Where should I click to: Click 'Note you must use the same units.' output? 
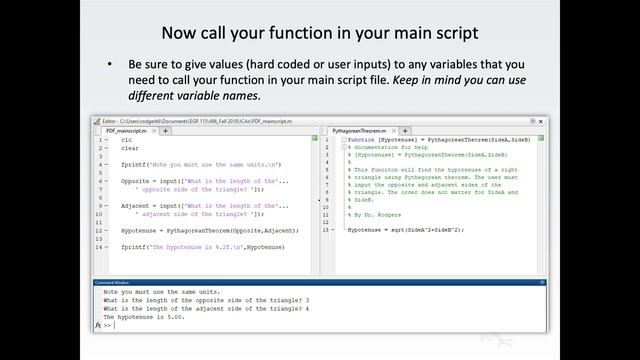point(162,292)
